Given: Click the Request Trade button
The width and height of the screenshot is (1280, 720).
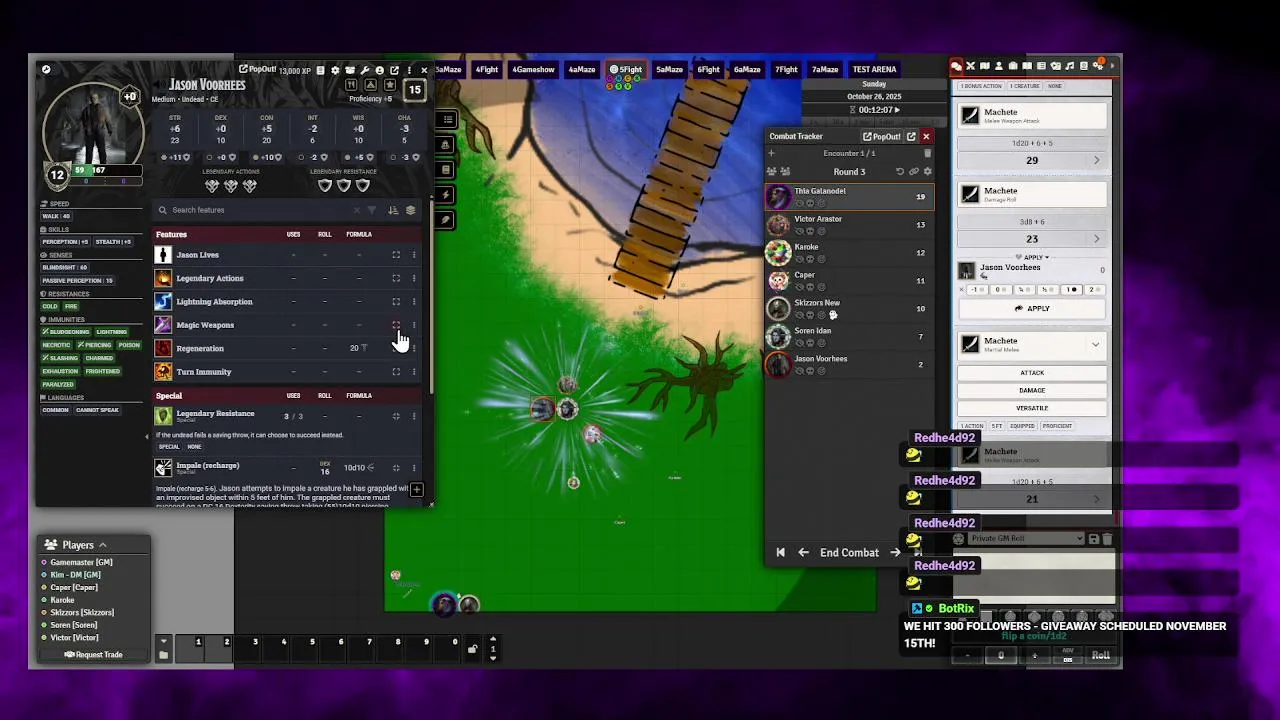Looking at the screenshot, I should click(93, 655).
